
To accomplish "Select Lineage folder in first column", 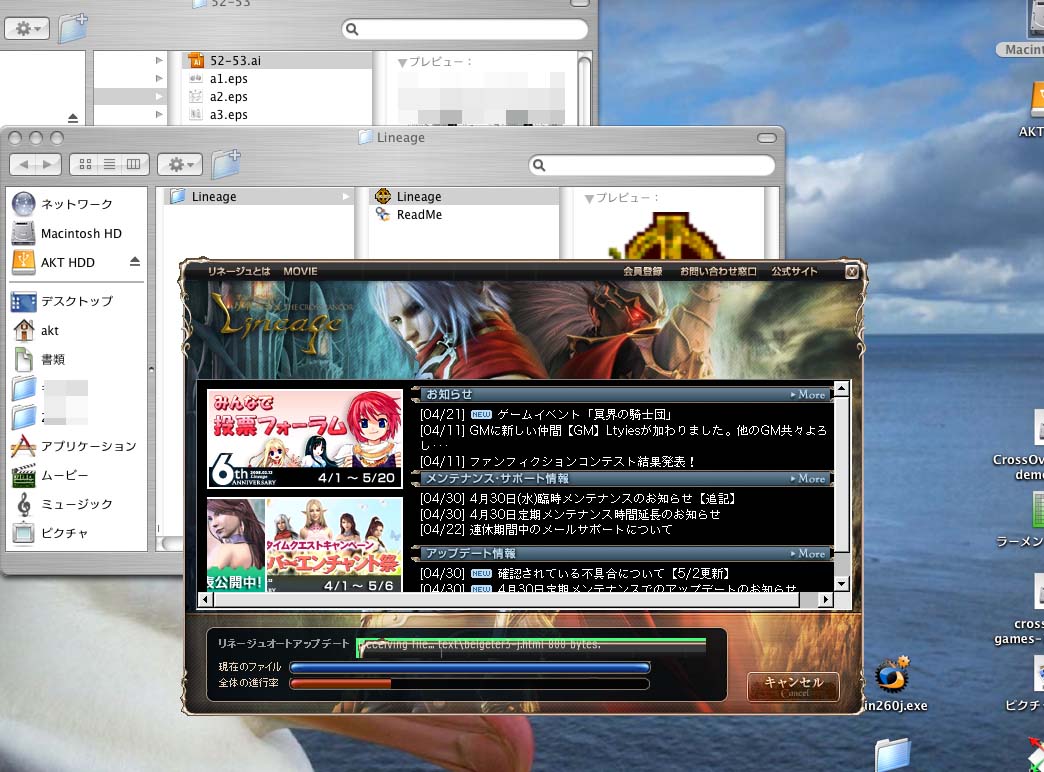I will (259, 196).
